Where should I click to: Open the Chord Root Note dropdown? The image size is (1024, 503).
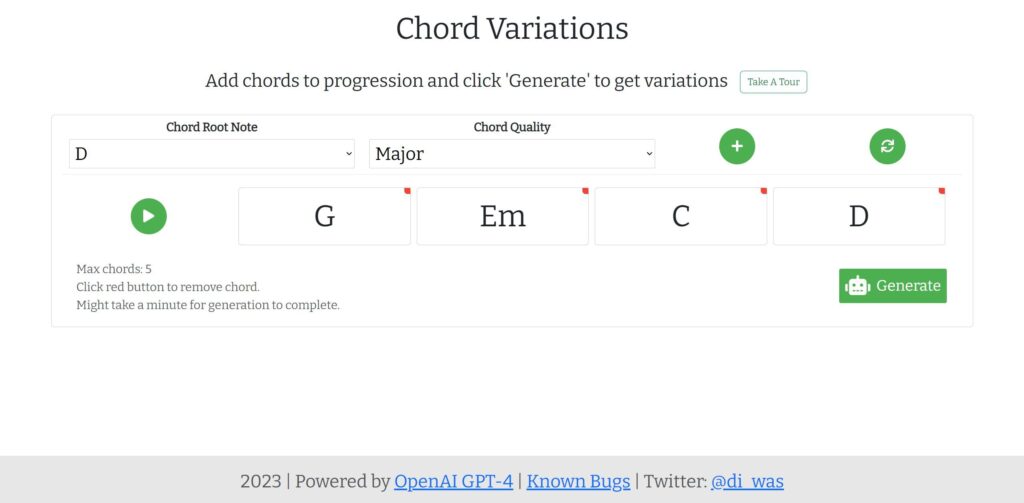(x=211, y=154)
